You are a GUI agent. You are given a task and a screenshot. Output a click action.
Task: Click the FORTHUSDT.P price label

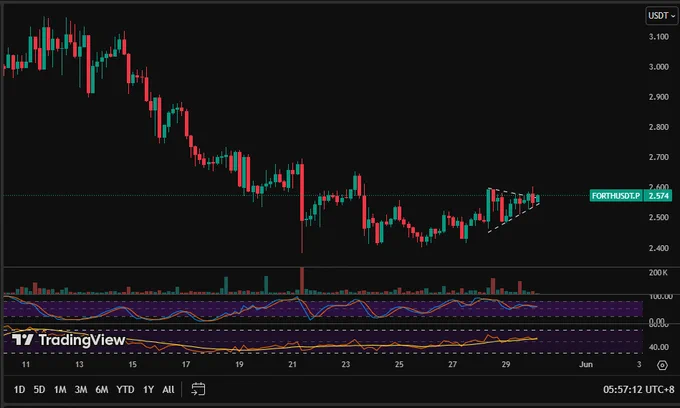pos(616,196)
